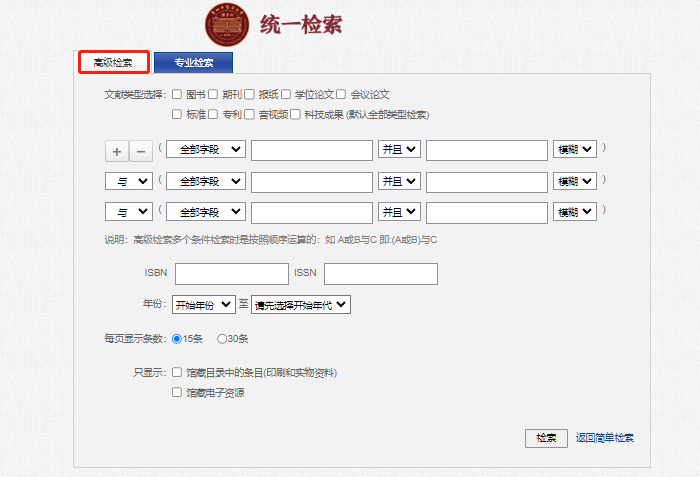700x477 pixels.
Task: Click the university logo emblem
Action: 228,25
